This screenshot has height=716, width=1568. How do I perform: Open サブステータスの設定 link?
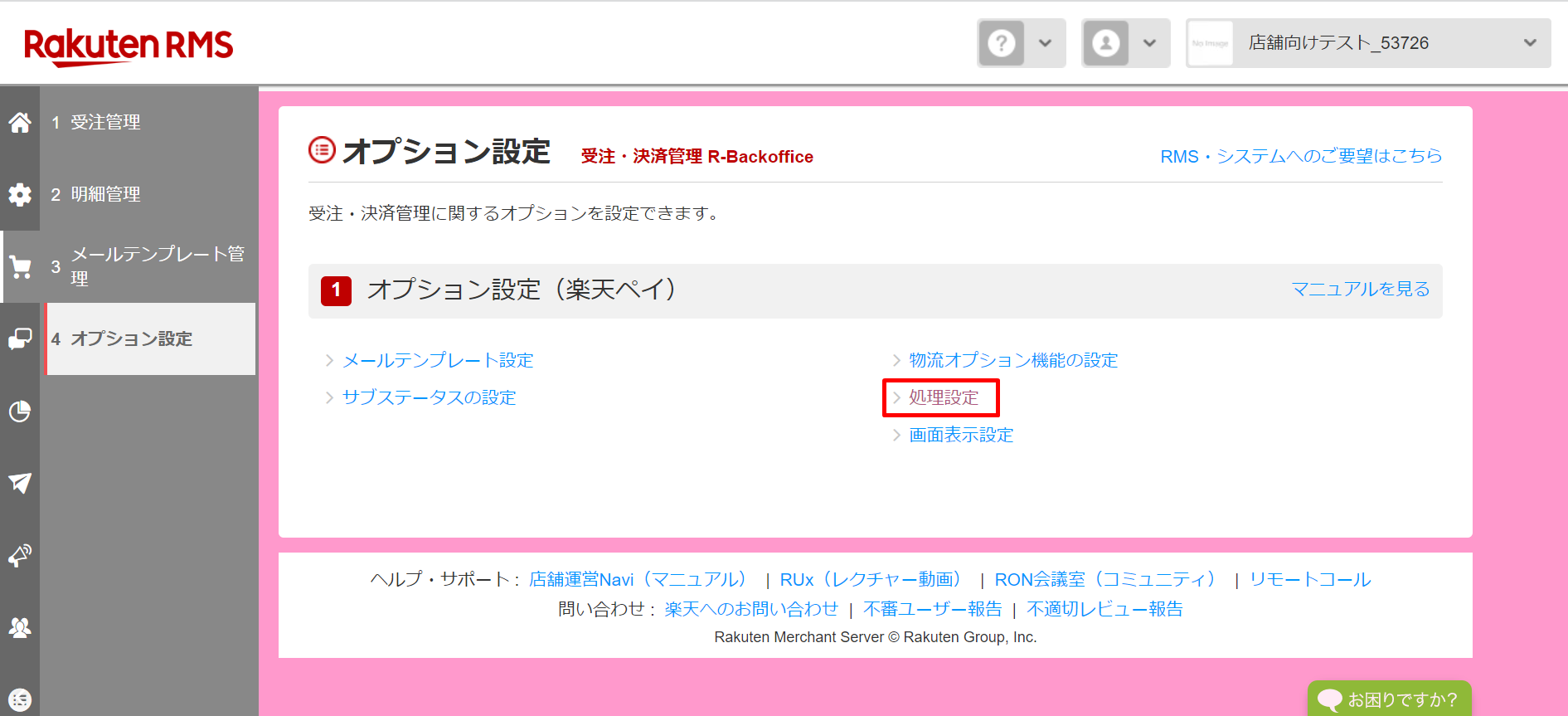429,397
